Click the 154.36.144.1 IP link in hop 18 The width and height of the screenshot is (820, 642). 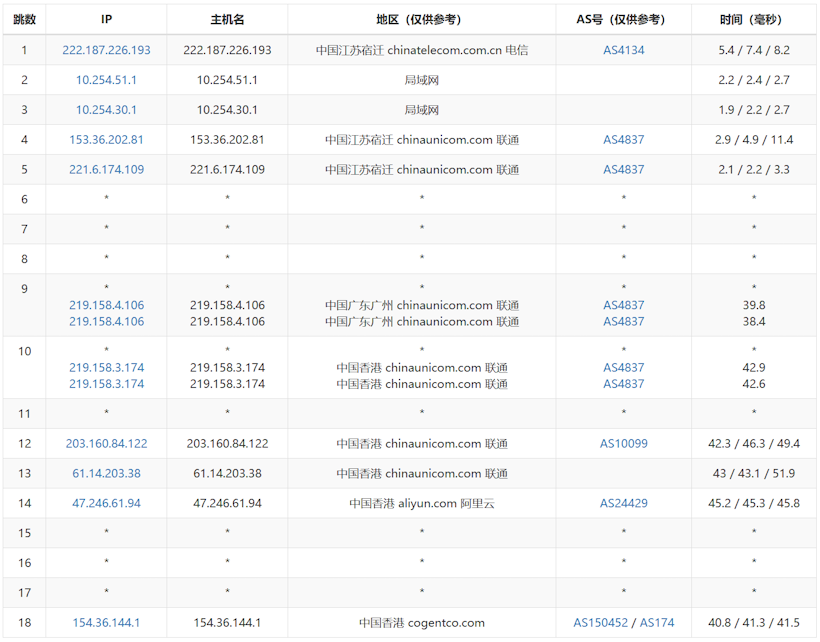(x=106, y=623)
